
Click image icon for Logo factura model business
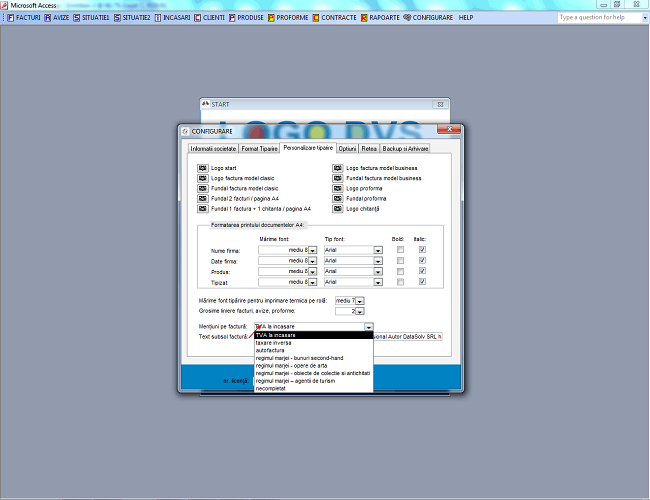(338, 168)
